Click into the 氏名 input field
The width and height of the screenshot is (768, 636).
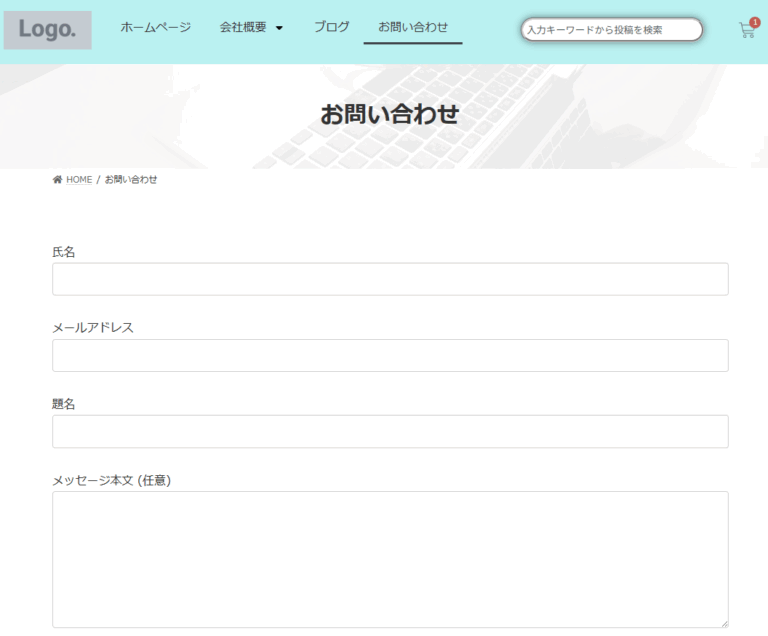390,279
